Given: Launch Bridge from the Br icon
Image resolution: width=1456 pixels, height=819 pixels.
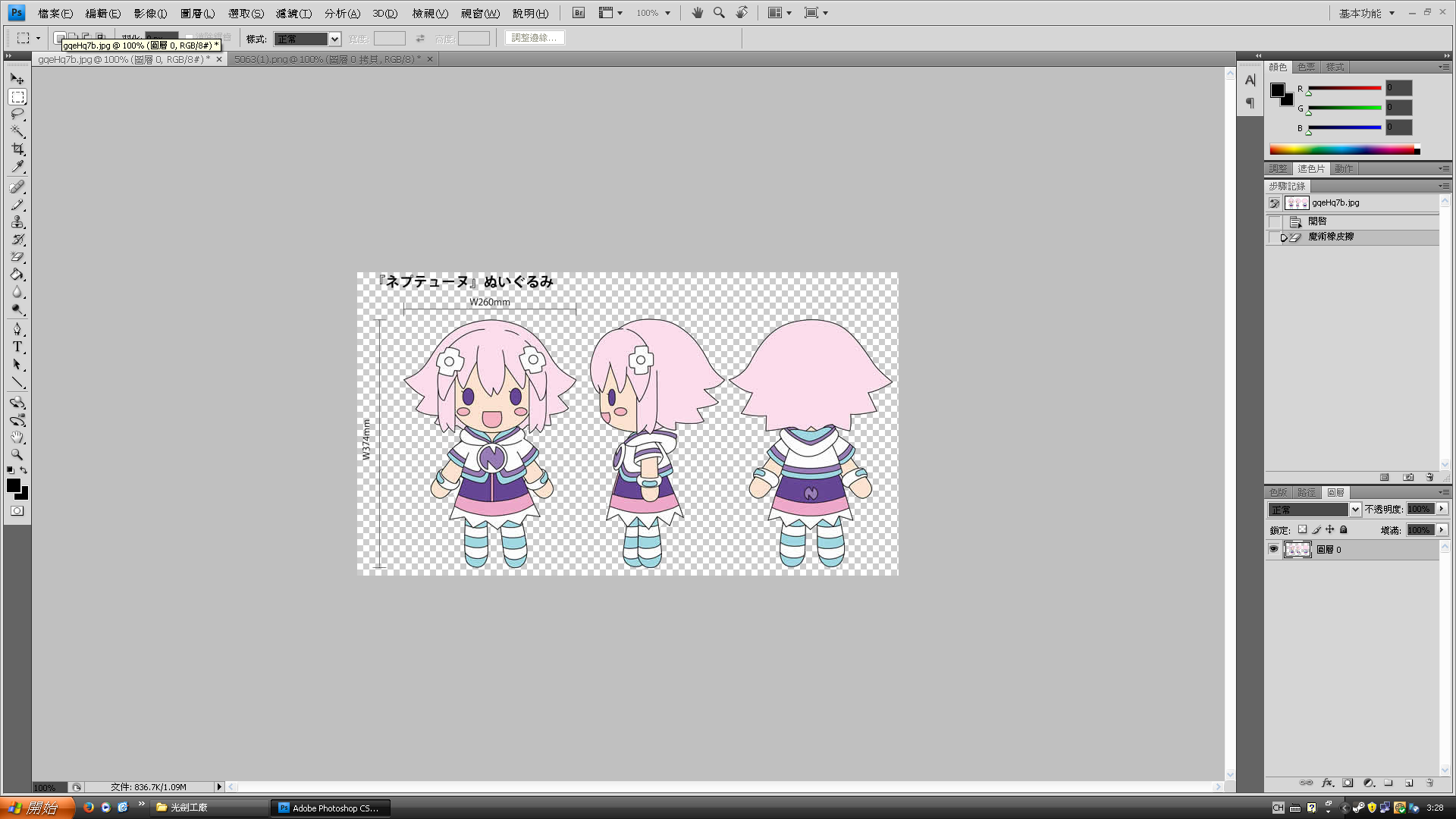Looking at the screenshot, I should coord(579,13).
